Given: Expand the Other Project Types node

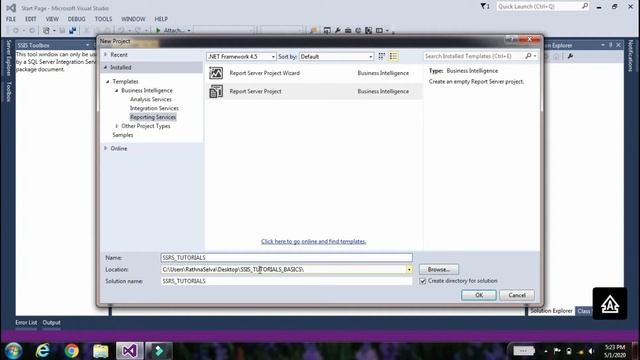Looking at the screenshot, I should pos(116,126).
